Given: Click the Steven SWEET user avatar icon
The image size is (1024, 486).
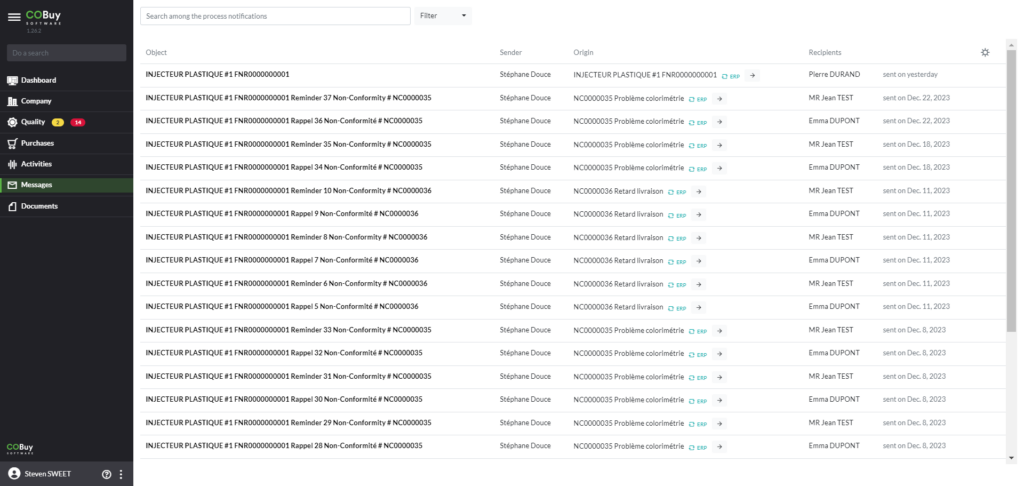Looking at the screenshot, I should 14,474.
